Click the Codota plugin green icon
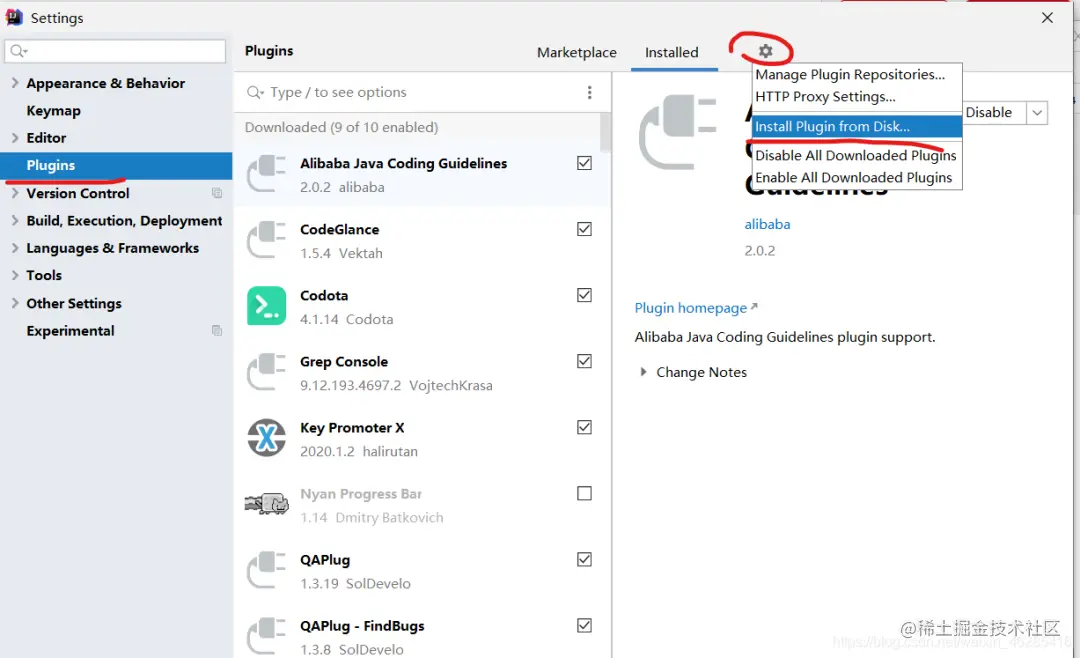 pyautogui.click(x=267, y=306)
